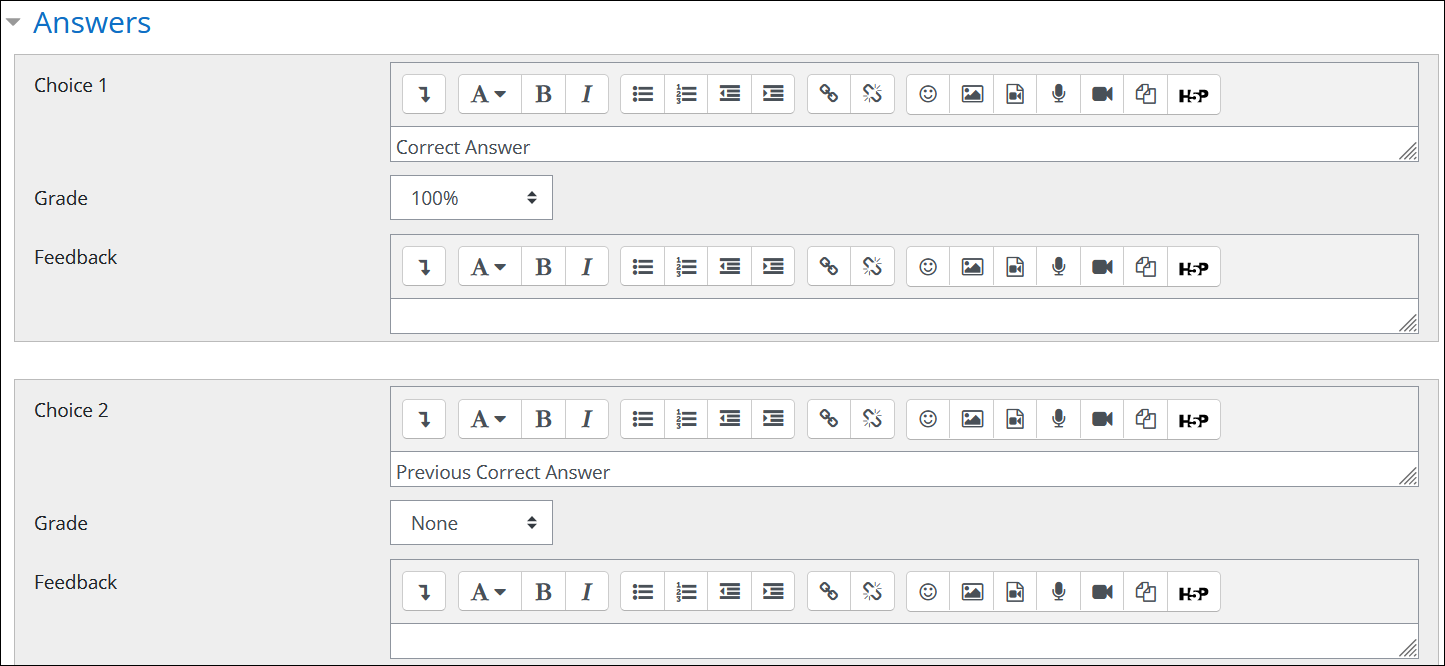Click the empty Choice 1 Feedback text area
This screenshot has width=1445, height=666.
(x=904, y=316)
